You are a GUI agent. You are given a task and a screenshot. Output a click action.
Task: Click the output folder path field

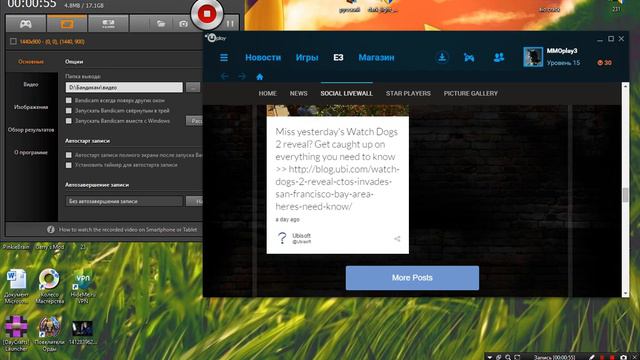click(124, 87)
